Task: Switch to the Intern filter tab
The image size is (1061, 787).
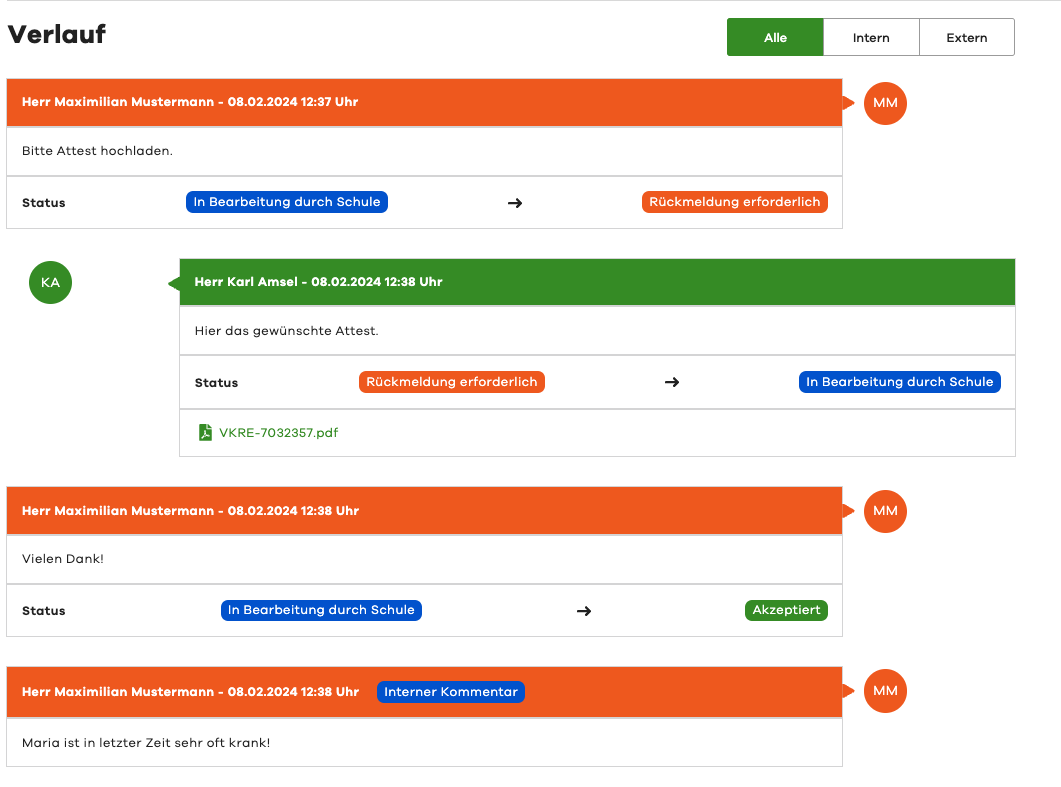Action: 871,38
